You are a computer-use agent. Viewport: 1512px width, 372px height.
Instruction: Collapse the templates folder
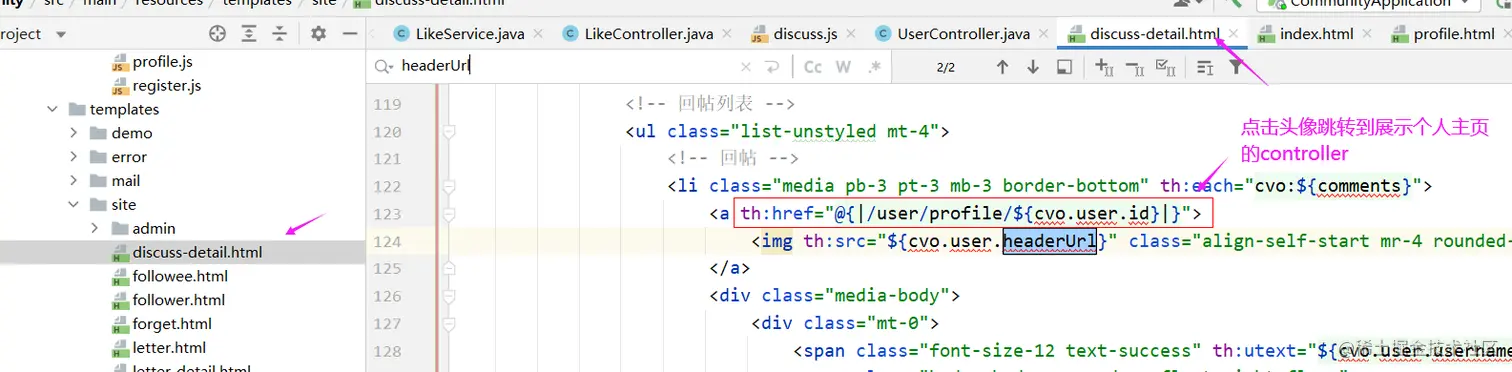tap(52, 109)
